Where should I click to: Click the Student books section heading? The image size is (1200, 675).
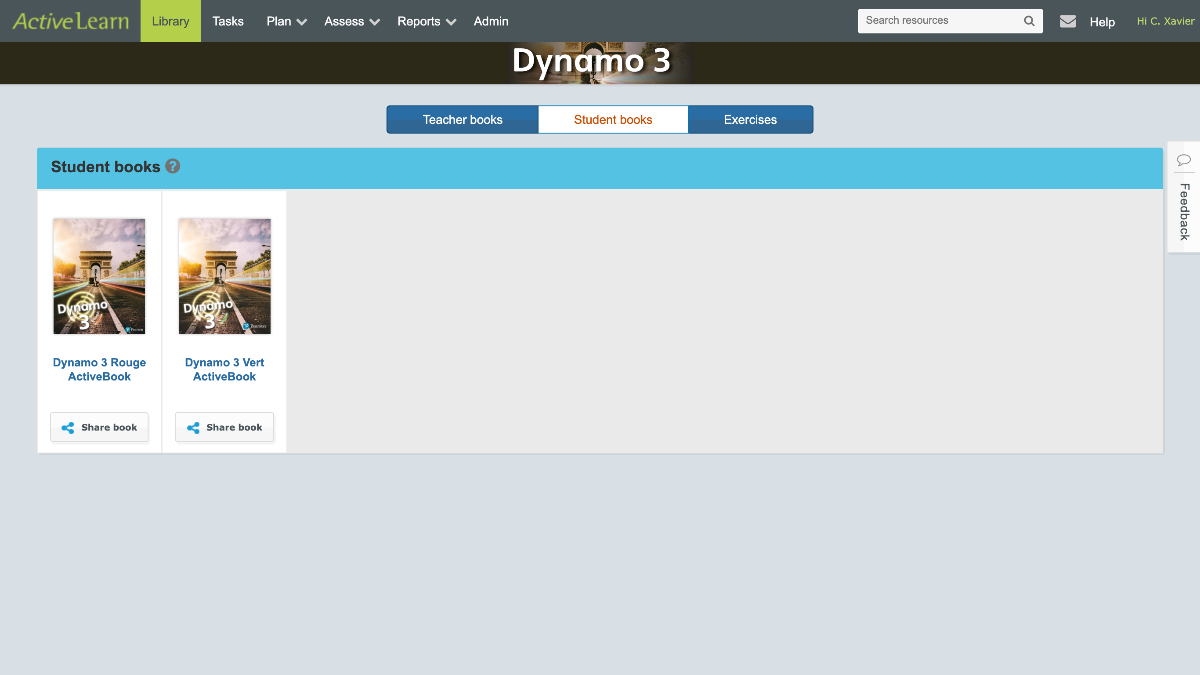pos(106,167)
